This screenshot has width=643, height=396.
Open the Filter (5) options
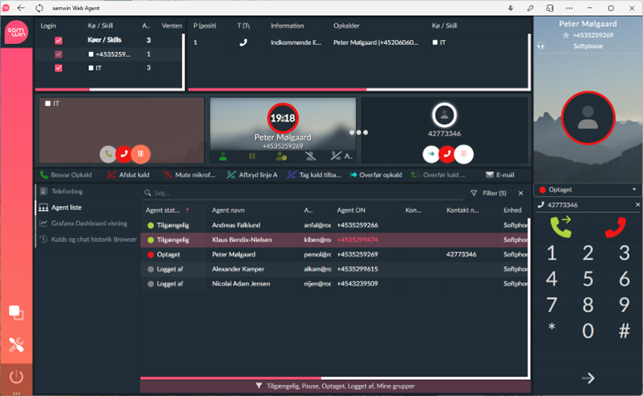[x=488, y=193]
